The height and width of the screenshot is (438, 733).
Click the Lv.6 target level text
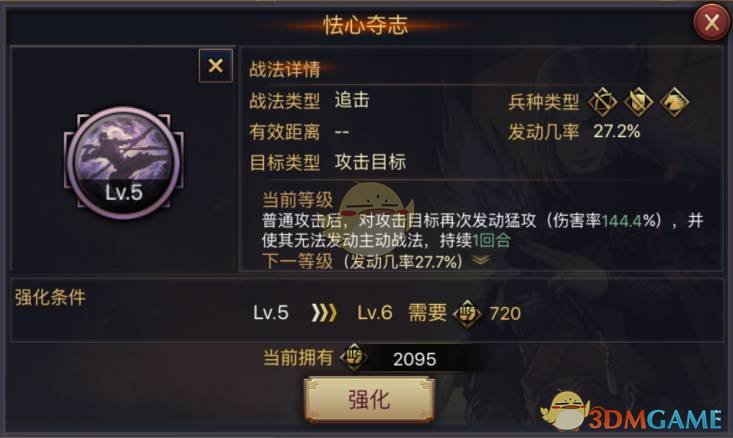[374, 313]
